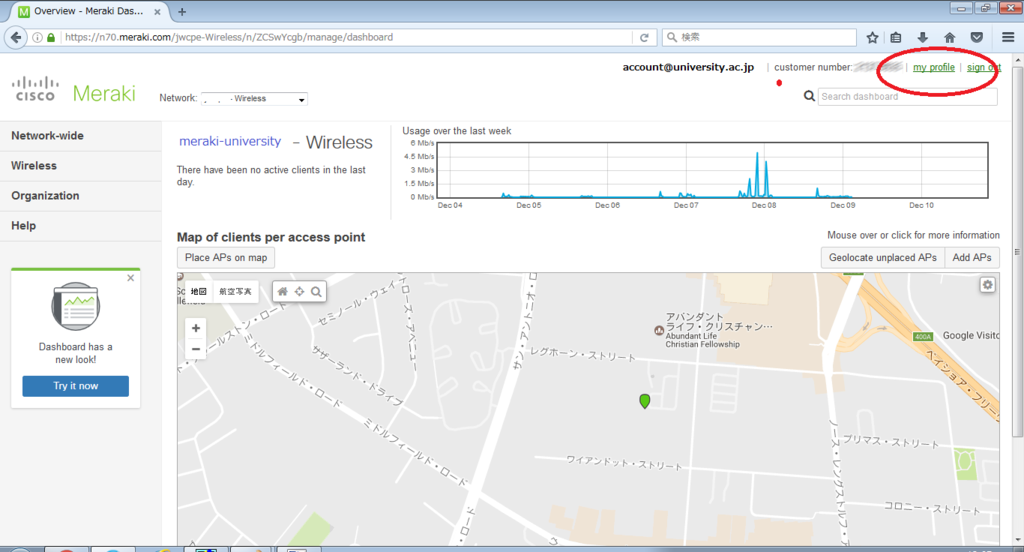Click the my profile link
This screenshot has width=1024, height=552.
(x=933, y=67)
